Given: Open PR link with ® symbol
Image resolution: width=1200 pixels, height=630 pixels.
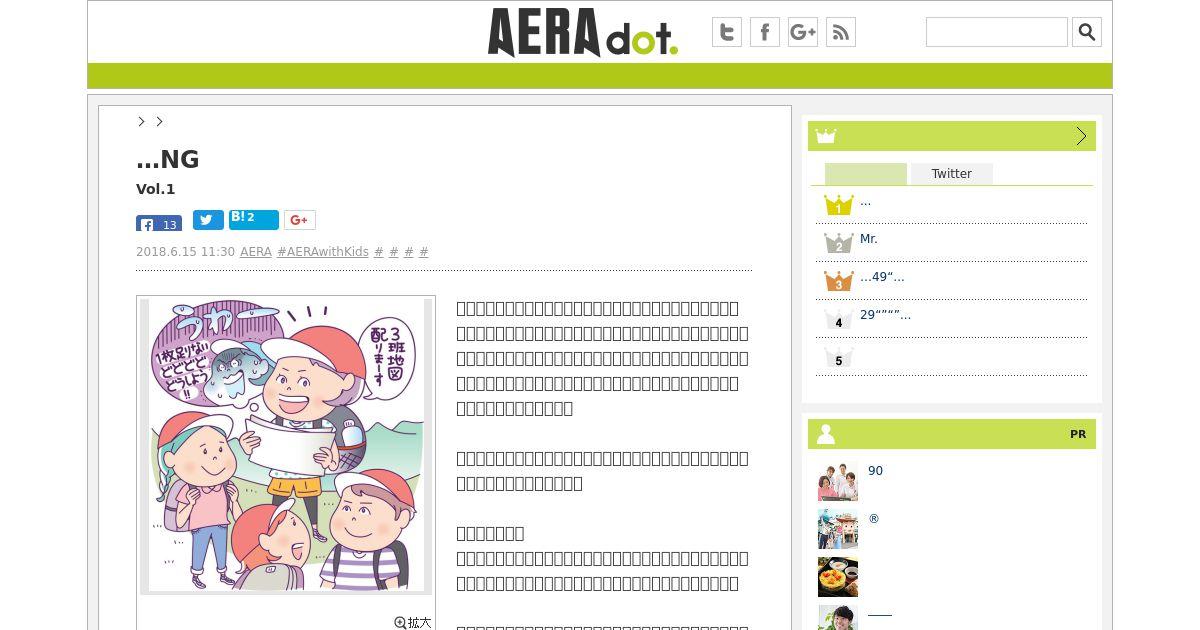Looking at the screenshot, I should pos(874,519).
